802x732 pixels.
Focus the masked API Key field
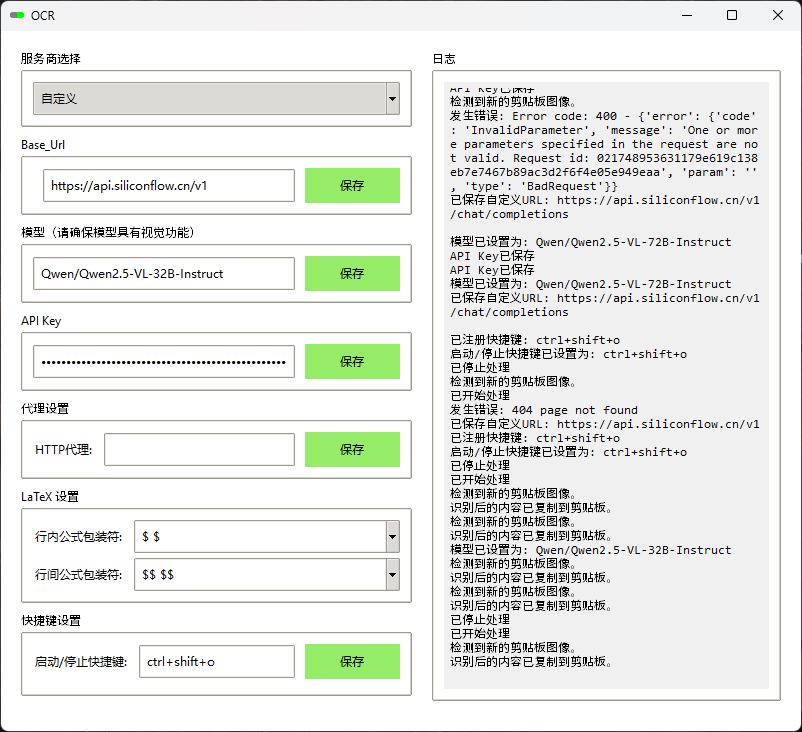(163, 362)
